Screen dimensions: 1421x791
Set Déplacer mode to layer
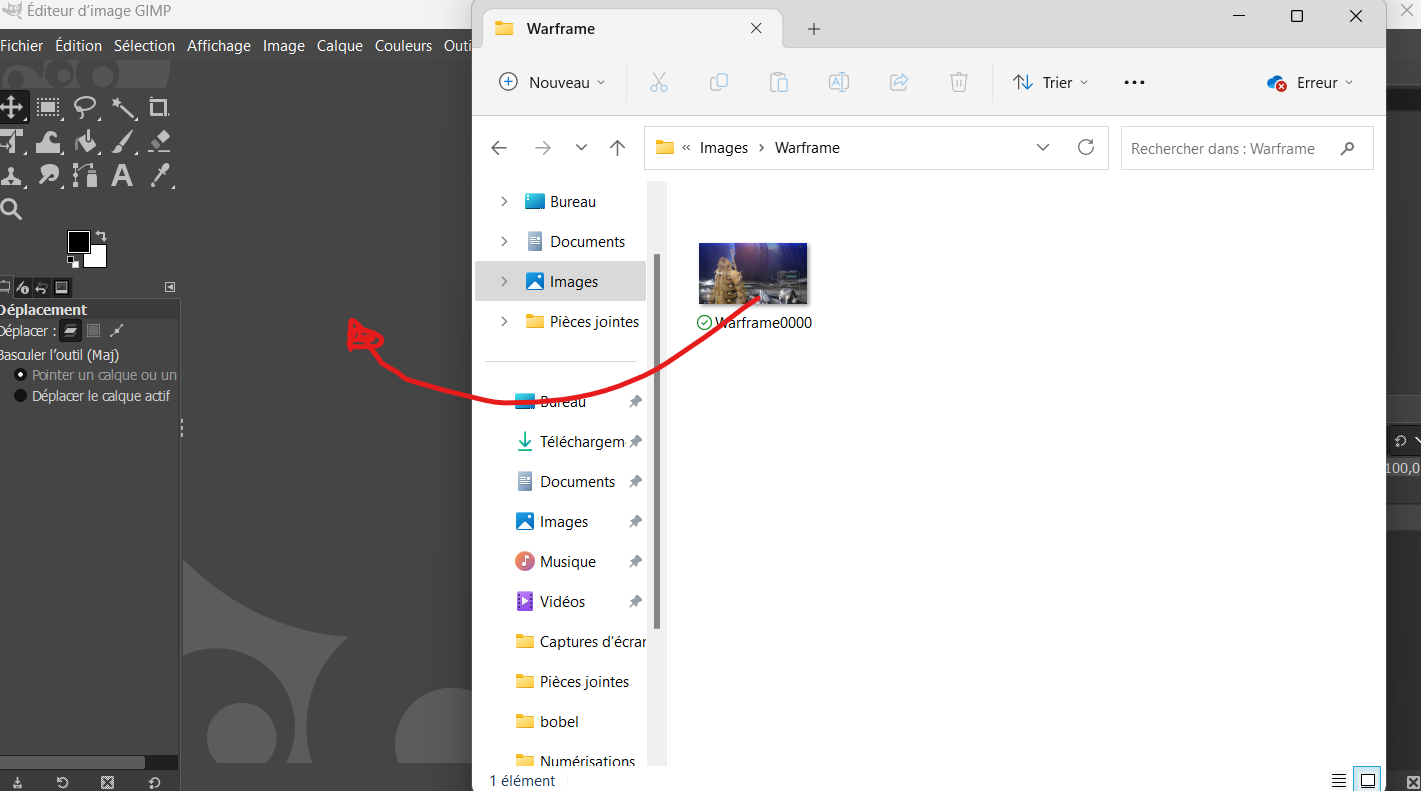(x=70, y=331)
